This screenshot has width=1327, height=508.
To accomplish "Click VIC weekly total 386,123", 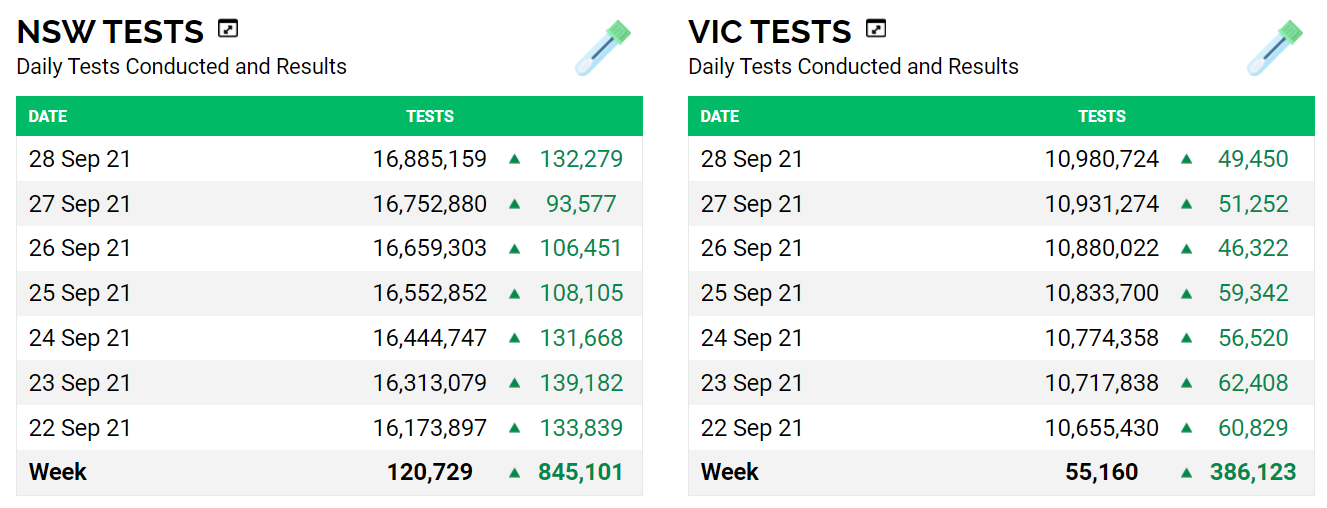I will [1253, 472].
